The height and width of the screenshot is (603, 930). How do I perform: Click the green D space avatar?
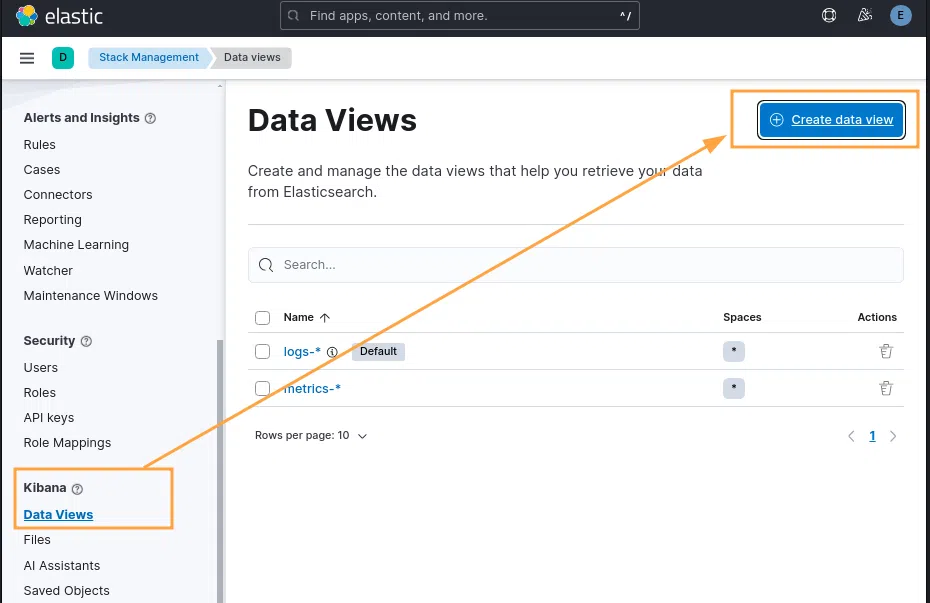[63, 58]
